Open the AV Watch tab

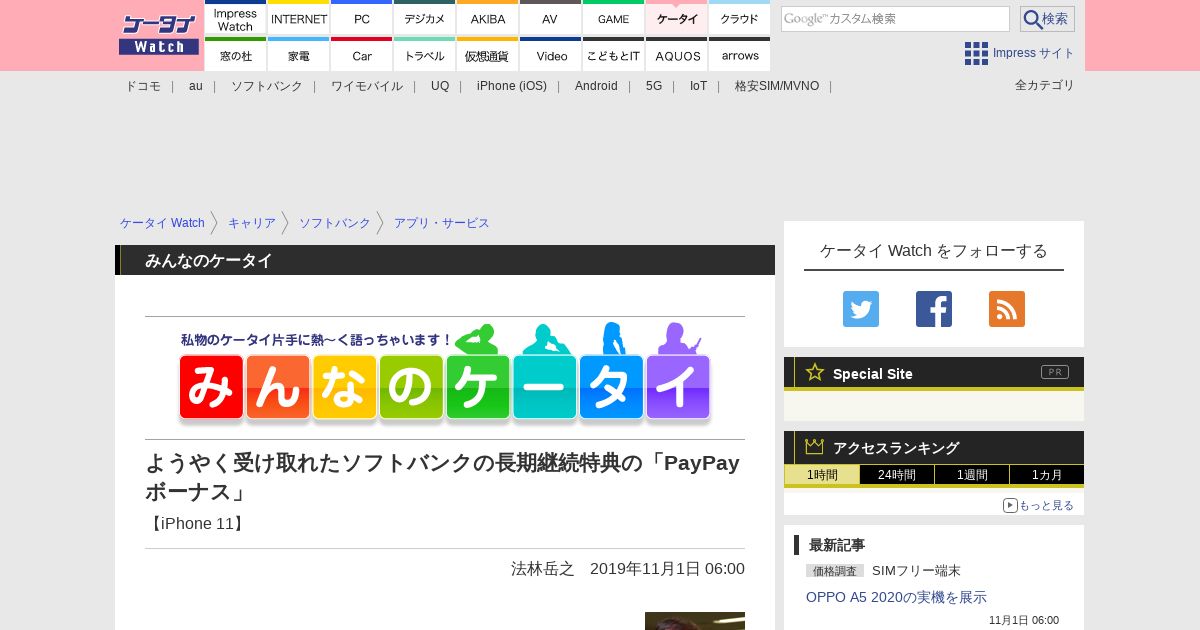click(550, 18)
